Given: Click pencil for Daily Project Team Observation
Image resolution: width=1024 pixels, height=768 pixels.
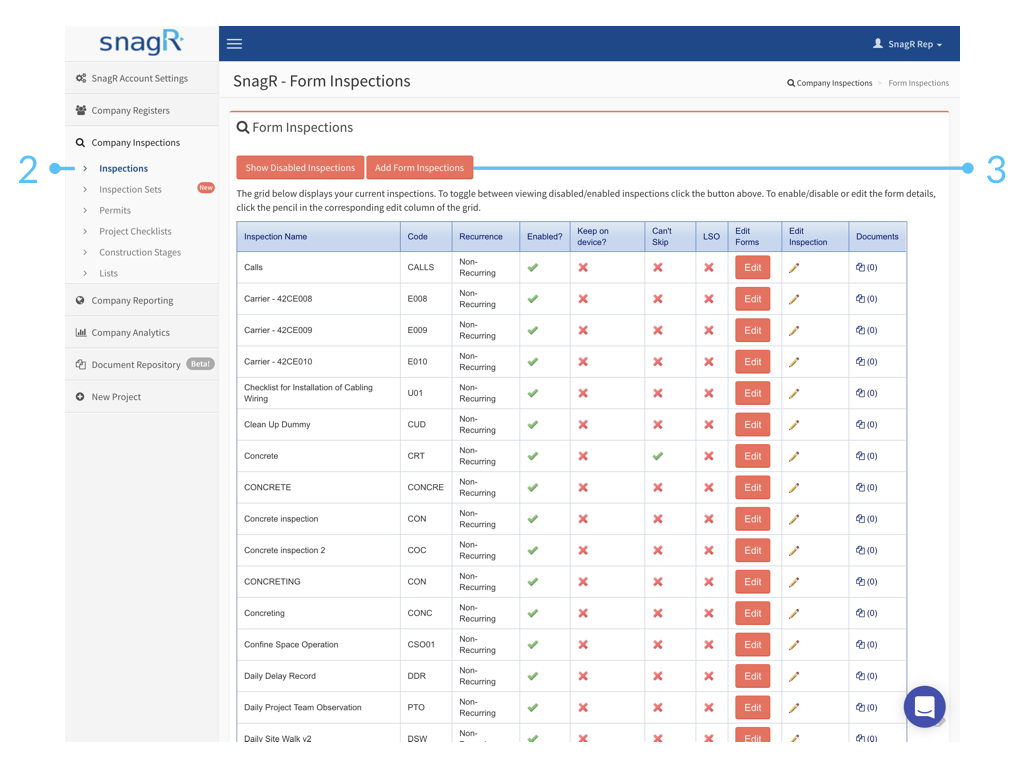Looking at the screenshot, I should coord(794,707).
